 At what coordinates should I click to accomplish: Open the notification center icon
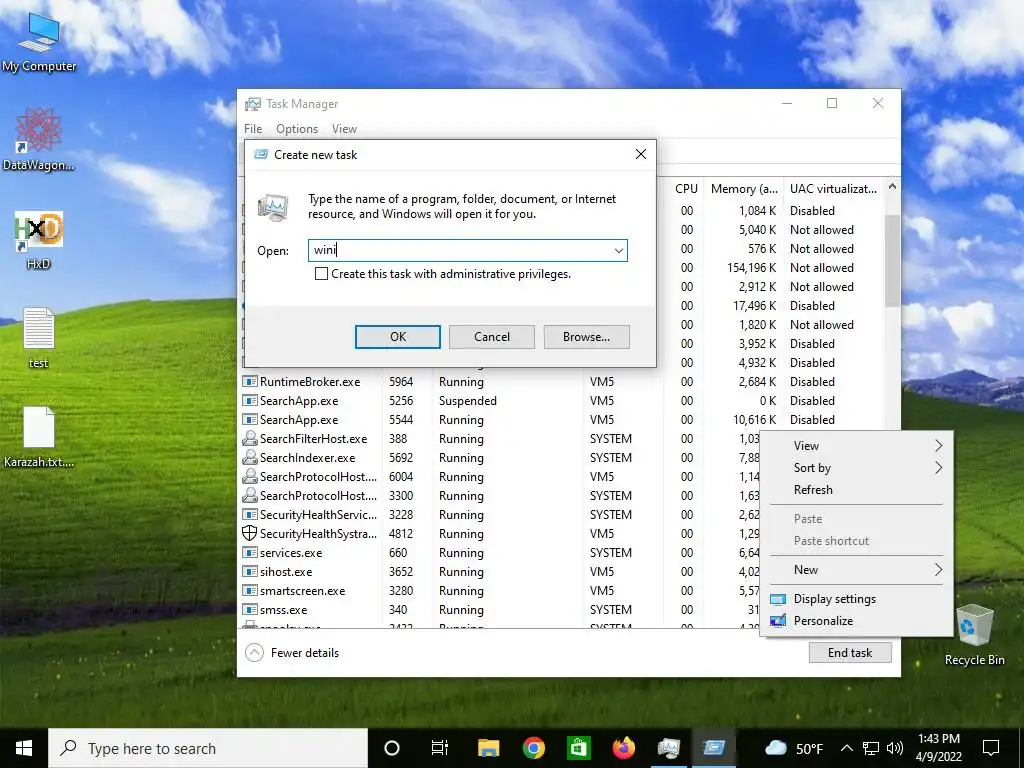click(x=991, y=748)
